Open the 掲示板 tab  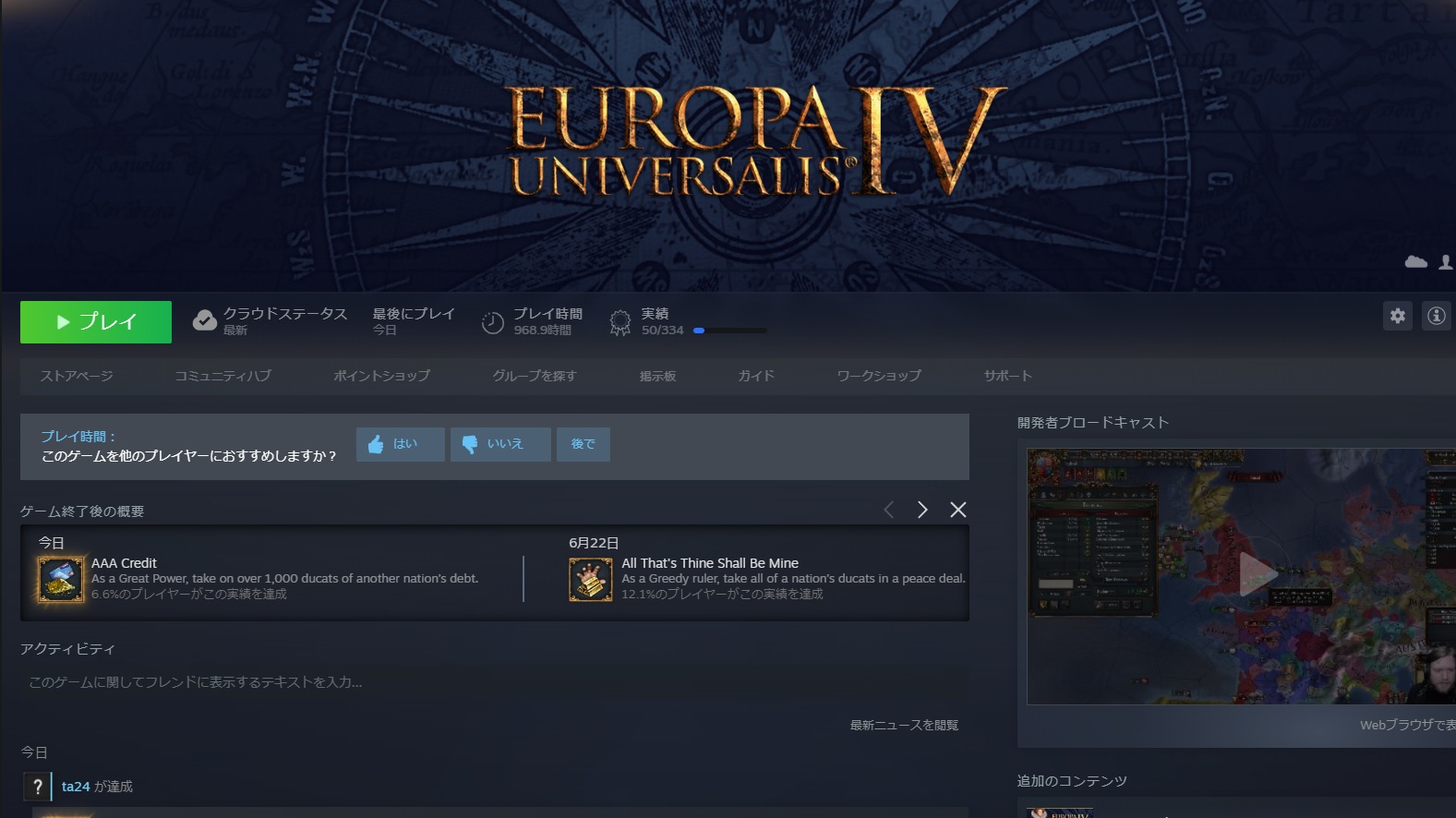pos(657,376)
